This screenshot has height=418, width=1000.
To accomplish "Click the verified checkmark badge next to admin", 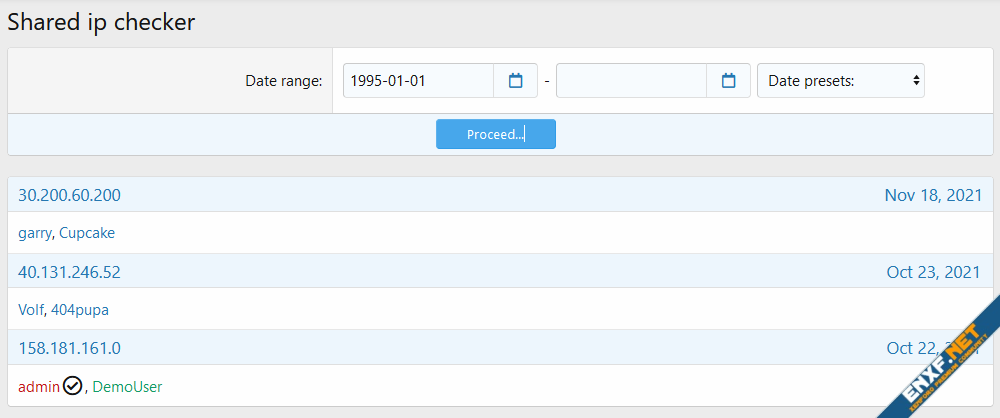I will (x=72, y=386).
